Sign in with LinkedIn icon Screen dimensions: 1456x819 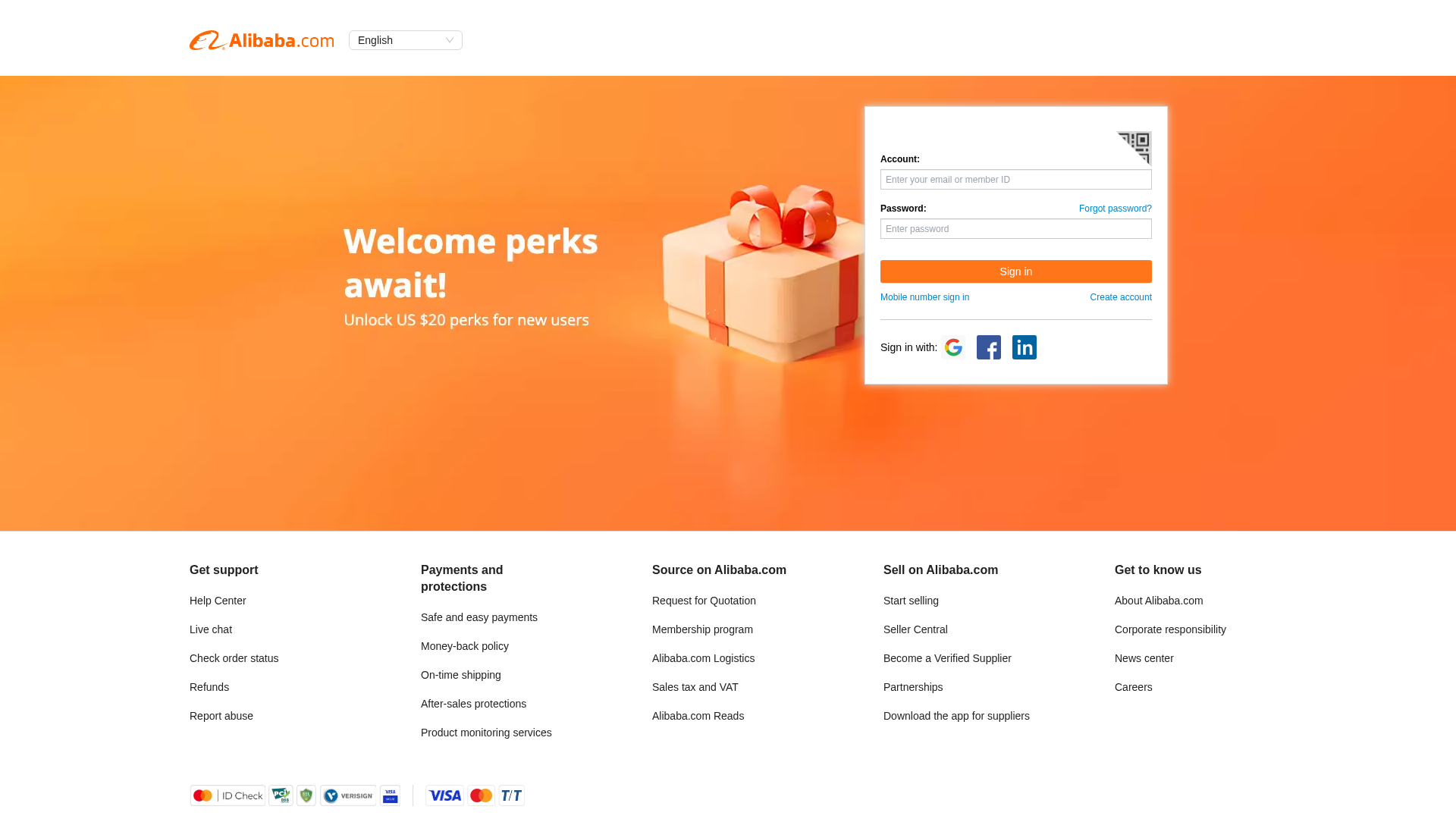coord(1025,347)
